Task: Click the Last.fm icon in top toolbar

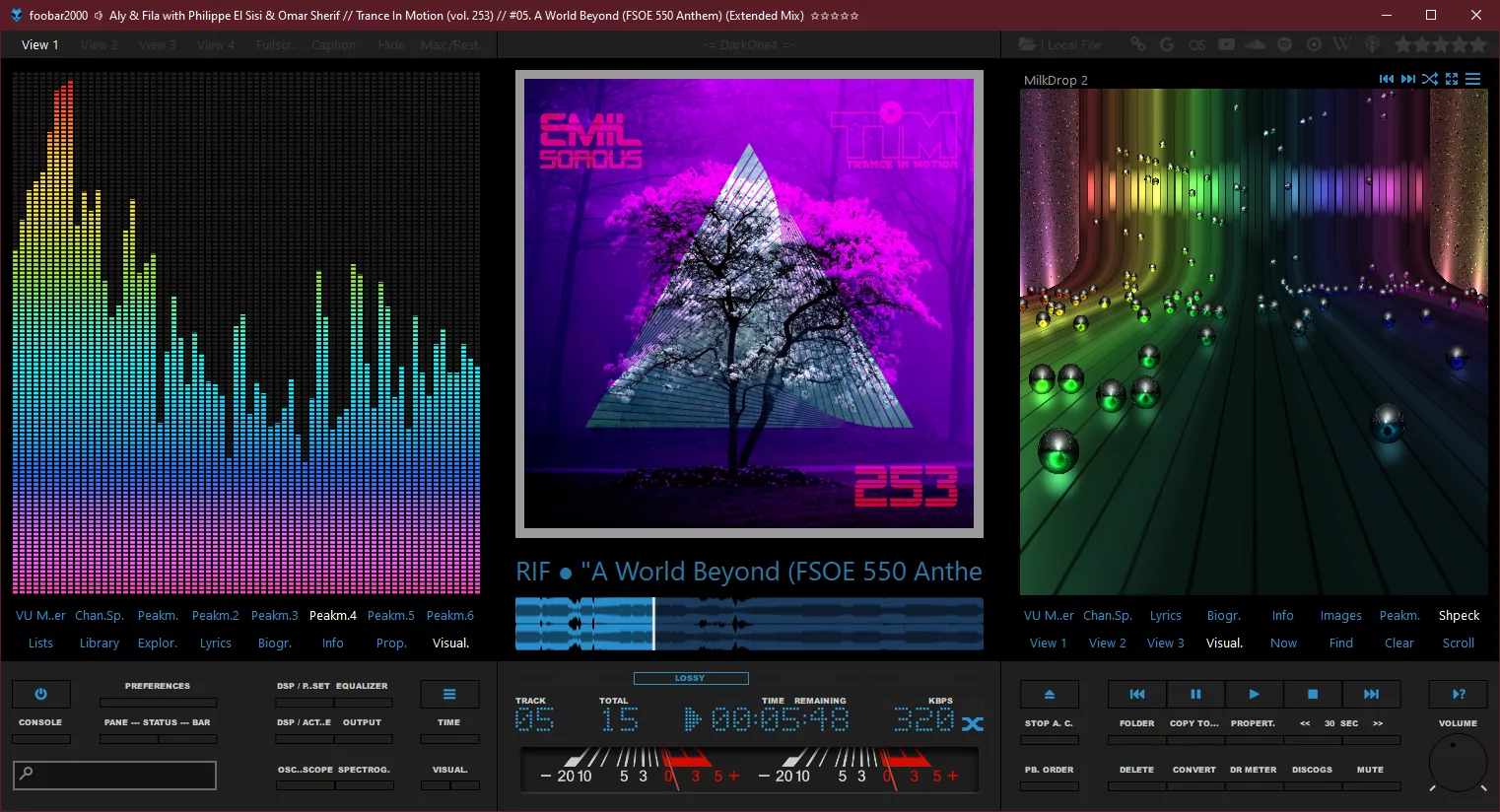Action: (1196, 44)
